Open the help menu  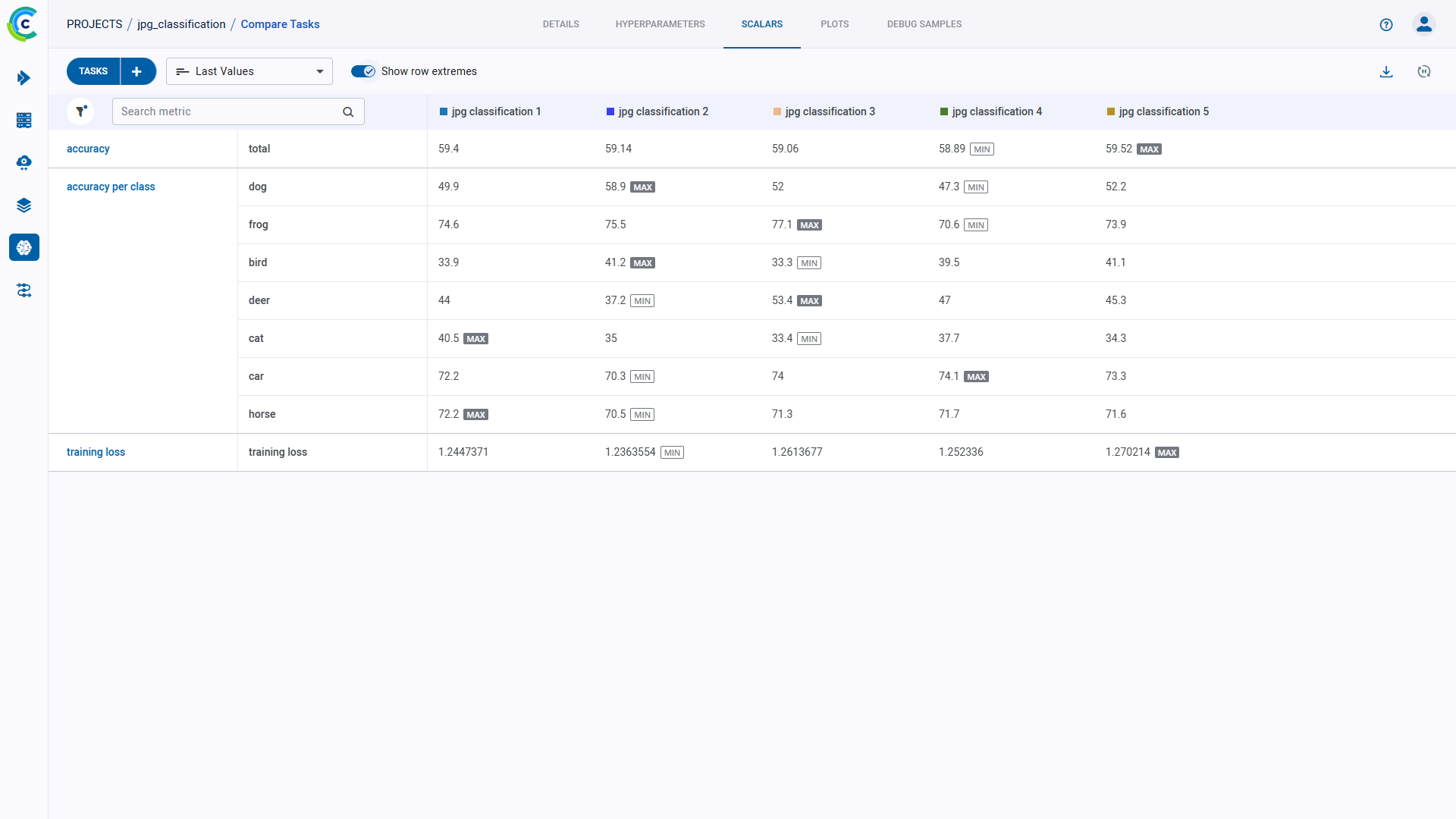click(x=1386, y=24)
